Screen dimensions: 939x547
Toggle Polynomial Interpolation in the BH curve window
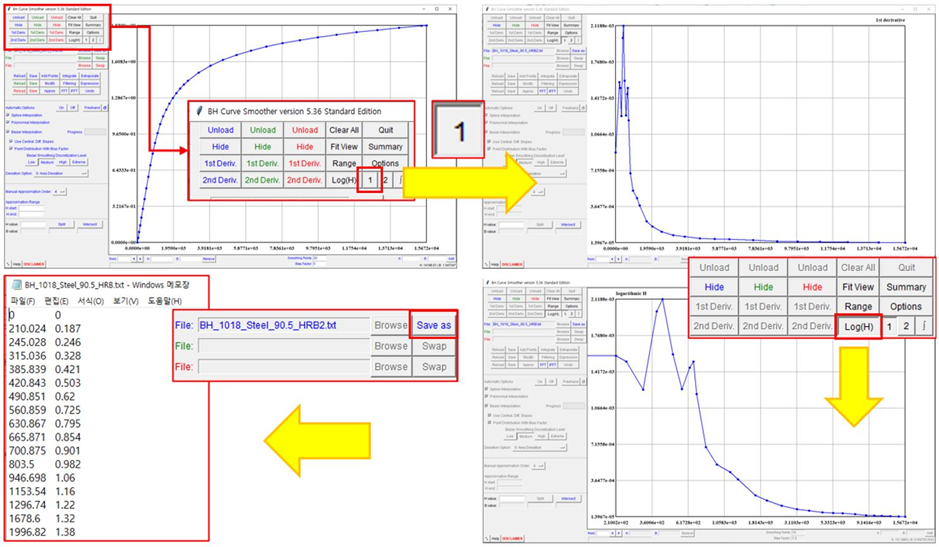(8, 122)
